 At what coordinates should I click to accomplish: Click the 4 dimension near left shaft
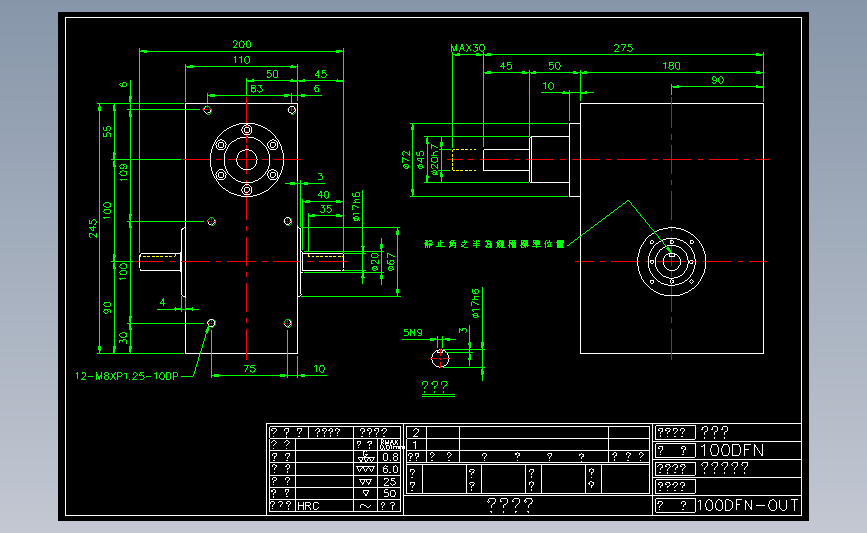[162, 302]
